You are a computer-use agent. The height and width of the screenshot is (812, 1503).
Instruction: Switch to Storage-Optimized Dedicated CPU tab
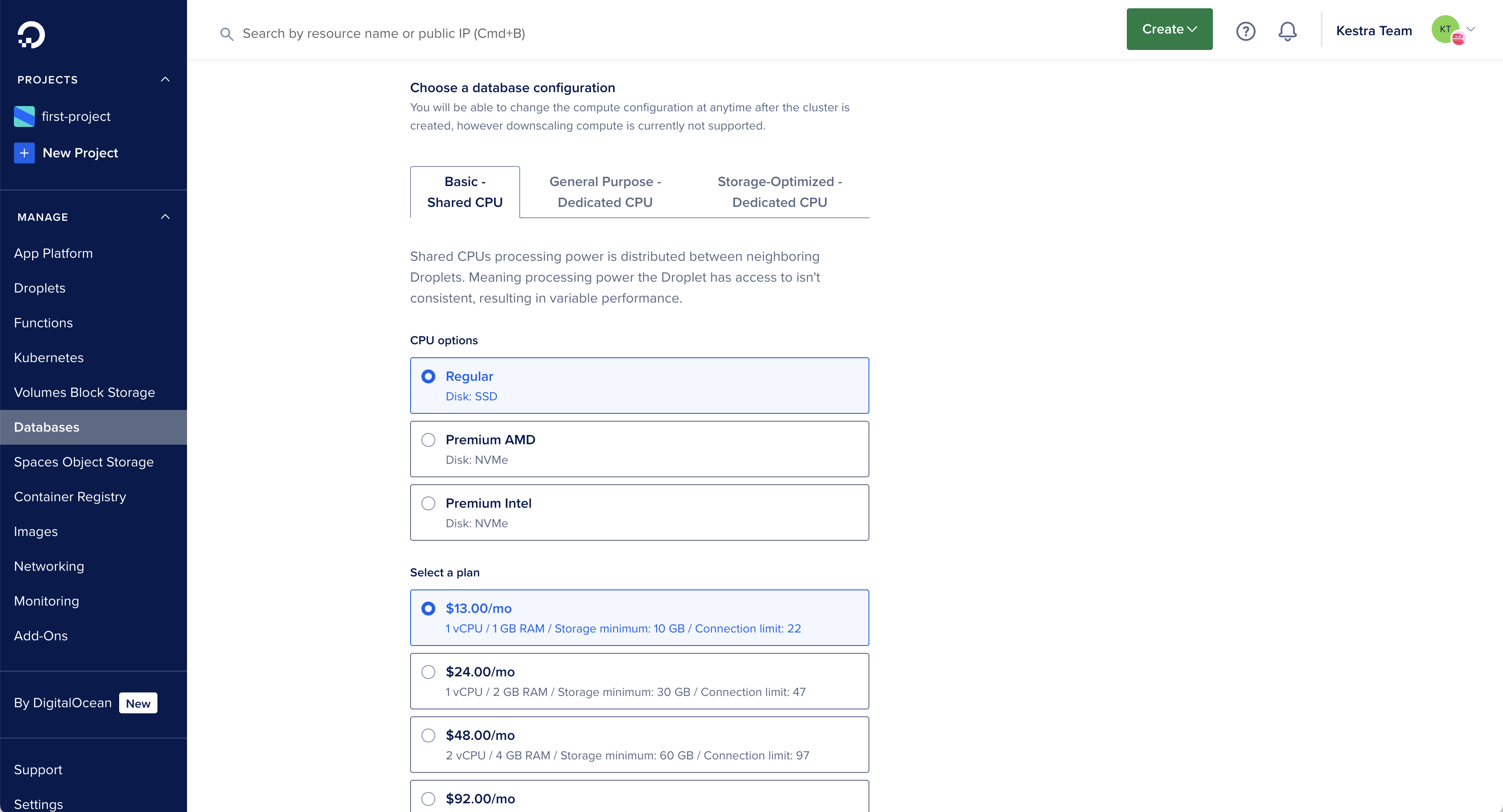pos(779,192)
